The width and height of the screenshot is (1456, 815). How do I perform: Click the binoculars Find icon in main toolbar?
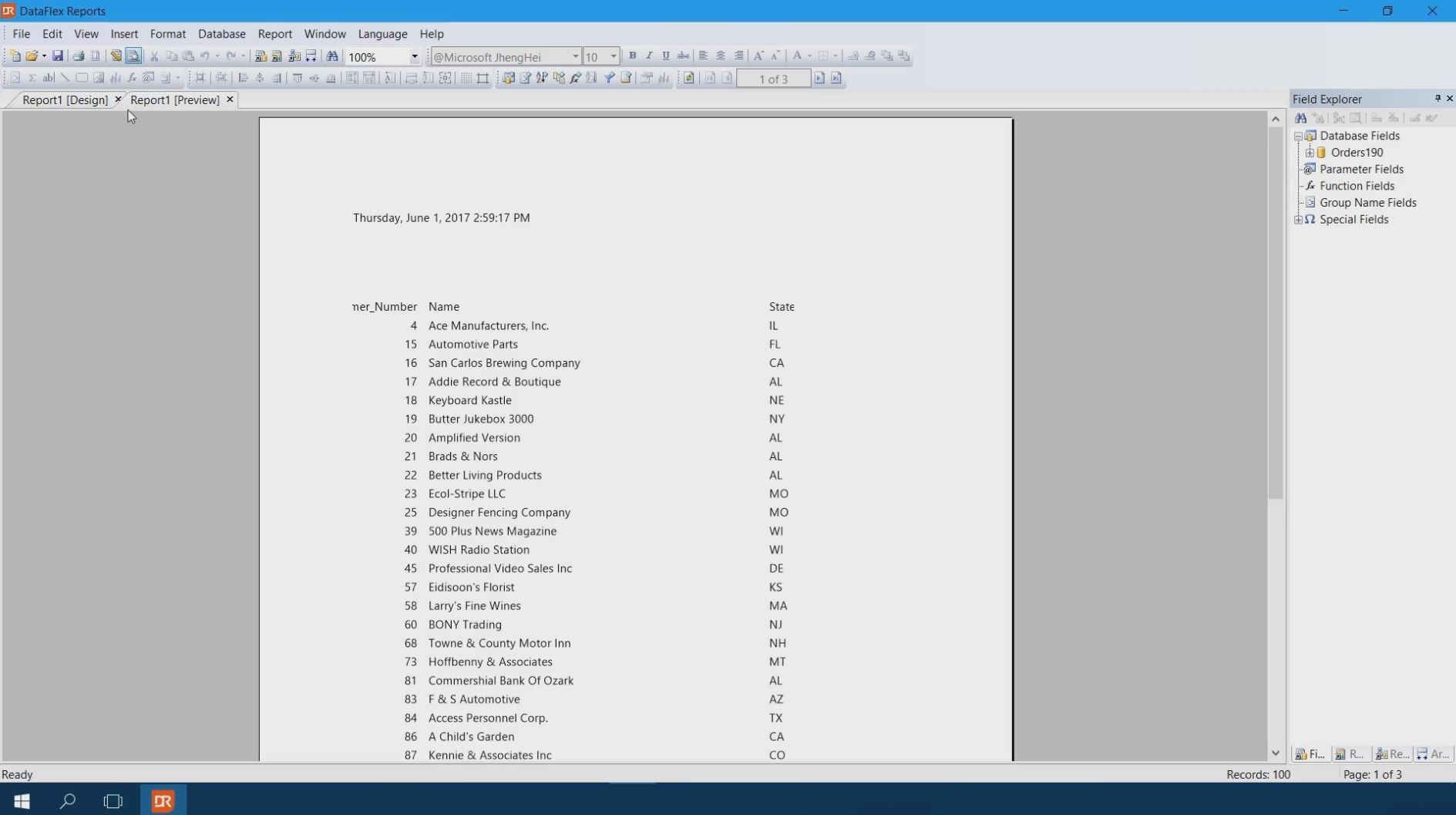pyautogui.click(x=332, y=56)
